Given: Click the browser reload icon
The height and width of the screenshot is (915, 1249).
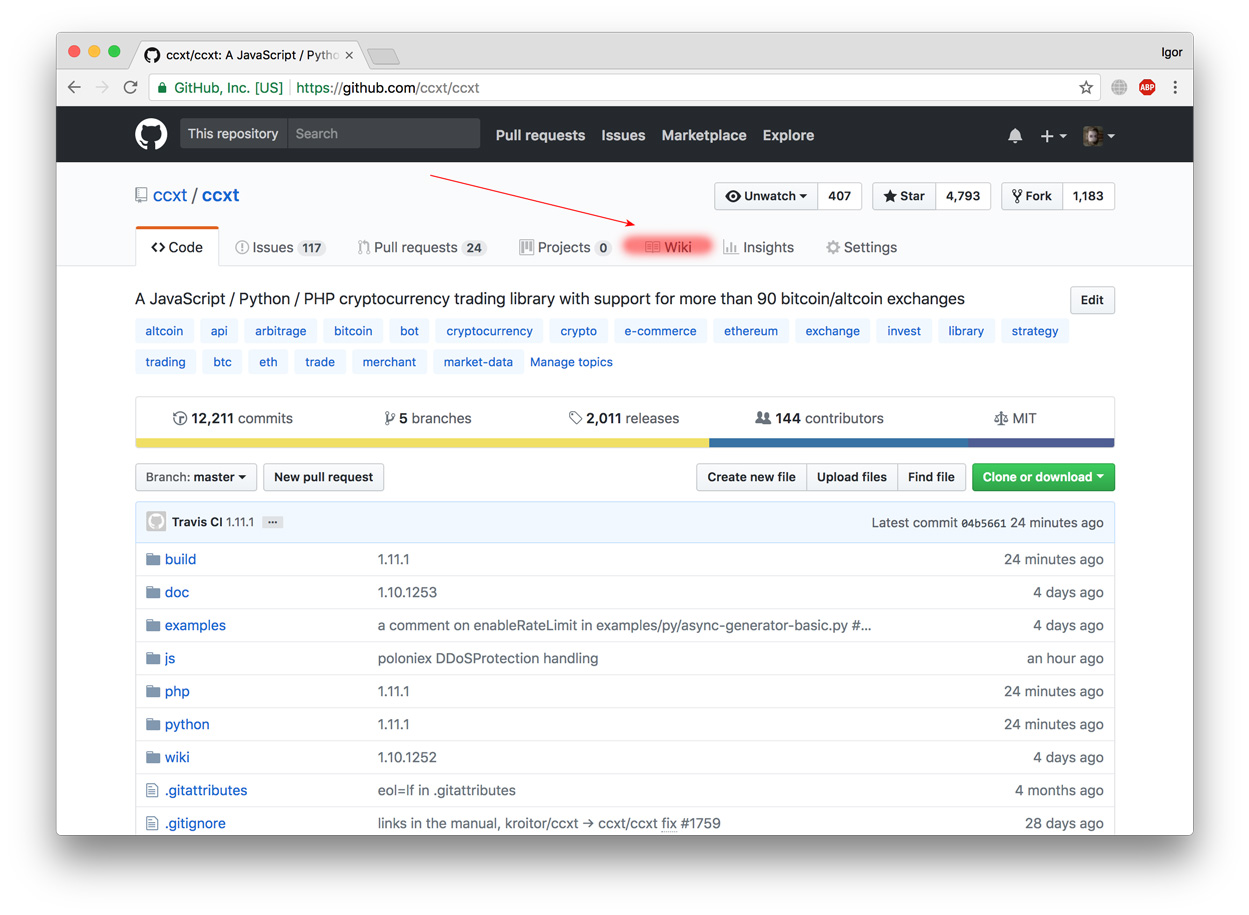Looking at the screenshot, I should coord(130,87).
